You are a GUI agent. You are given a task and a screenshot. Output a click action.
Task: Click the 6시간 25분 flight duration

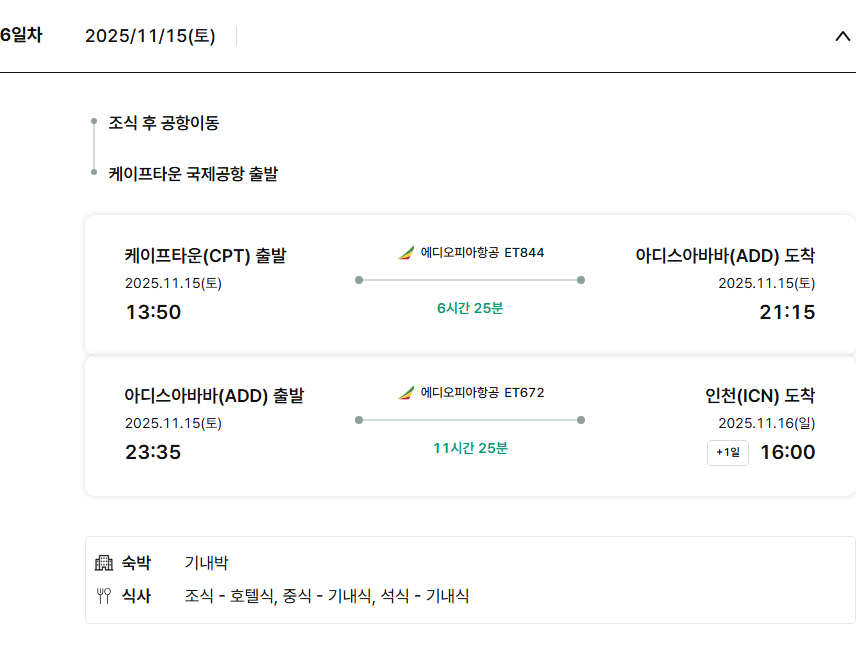pos(470,308)
